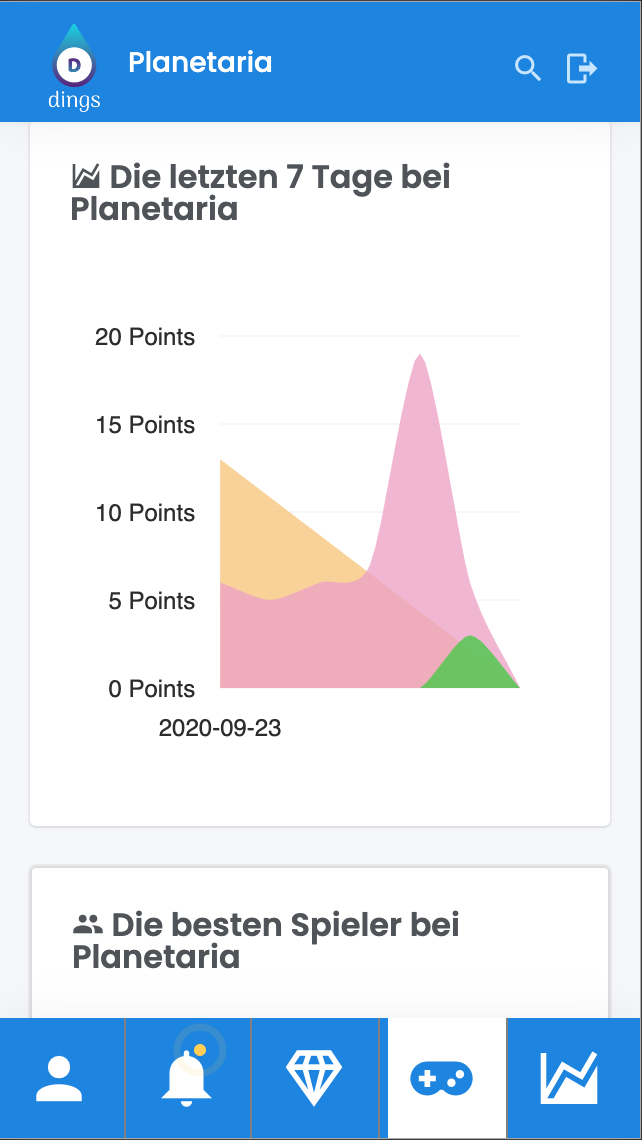This screenshot has height=1140, width=642.
Task: Open the profile tab in bottom bar
Action: click(x=62, y=1079)
